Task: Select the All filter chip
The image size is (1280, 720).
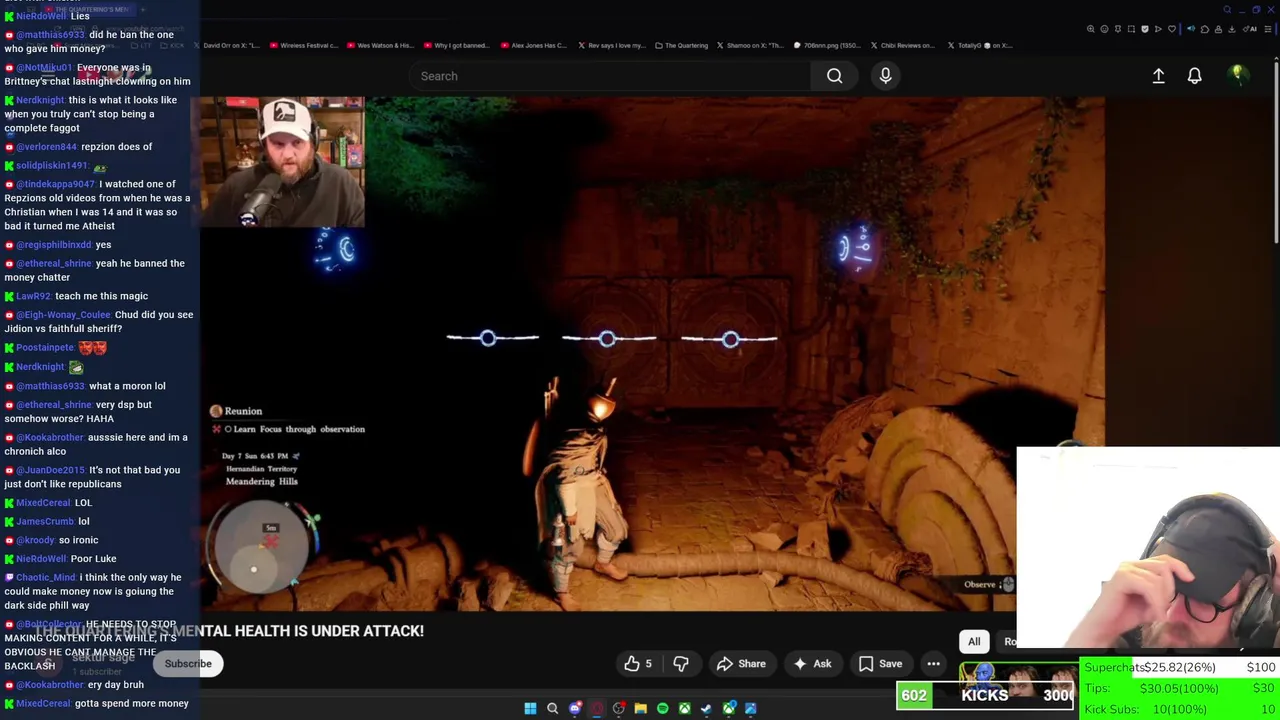Action: [974, 642]
